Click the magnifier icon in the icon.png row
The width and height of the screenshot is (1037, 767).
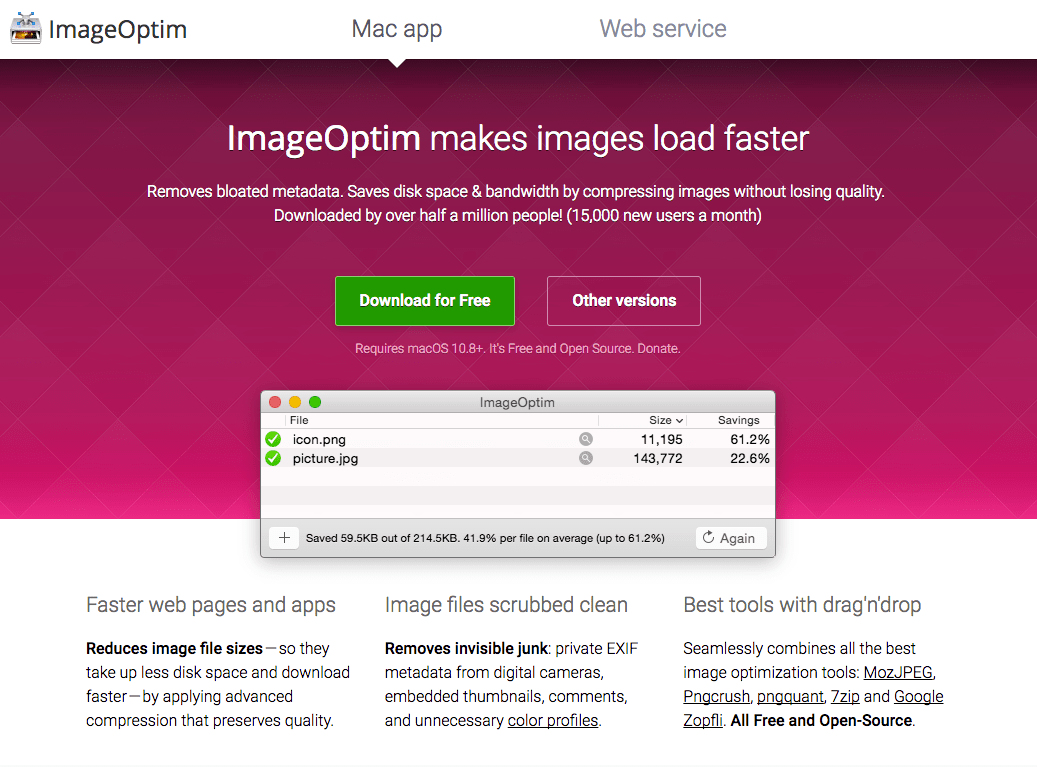(x=586, y=439)
